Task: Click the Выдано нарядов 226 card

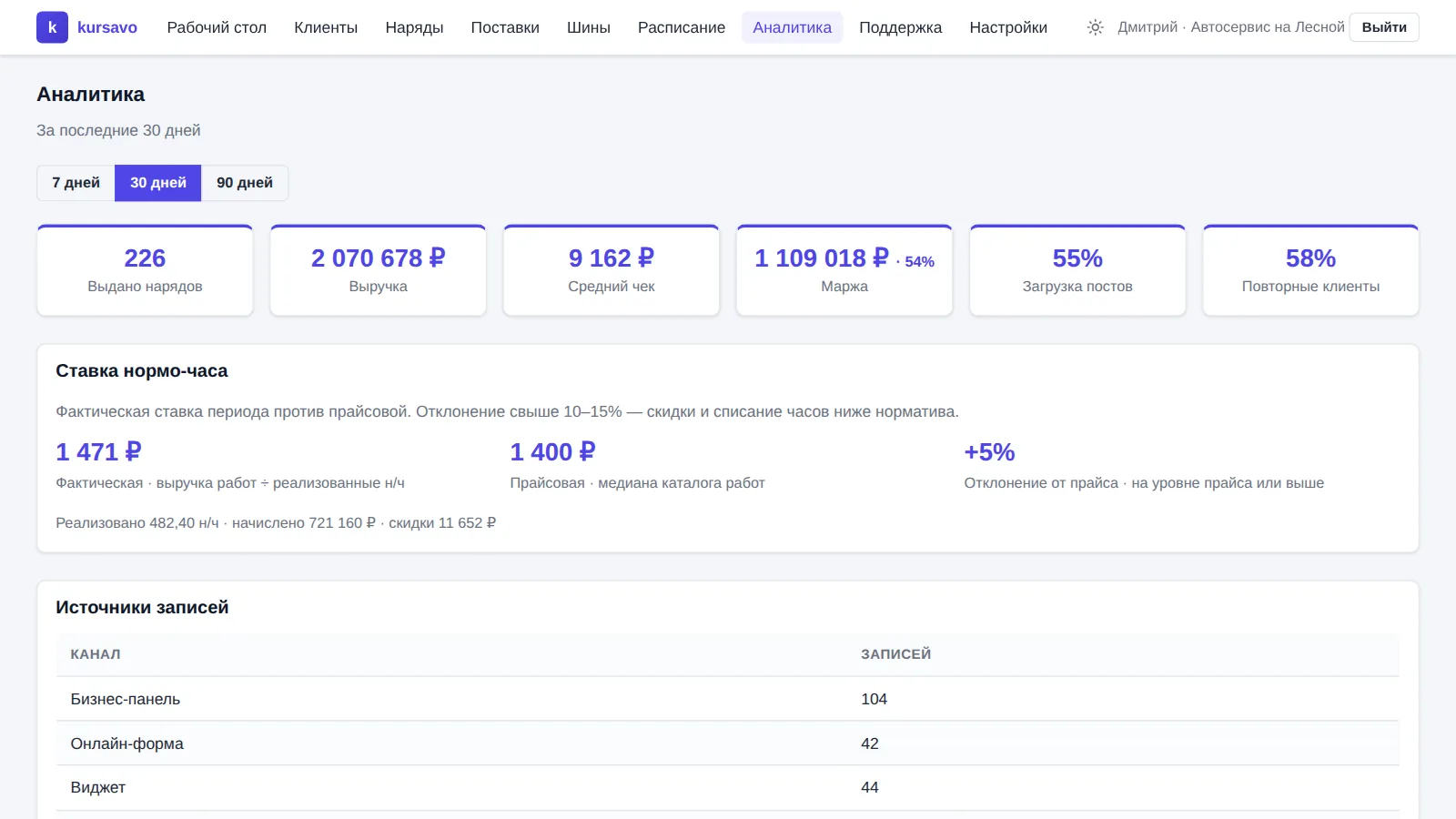Action: [x=145, y=270]
